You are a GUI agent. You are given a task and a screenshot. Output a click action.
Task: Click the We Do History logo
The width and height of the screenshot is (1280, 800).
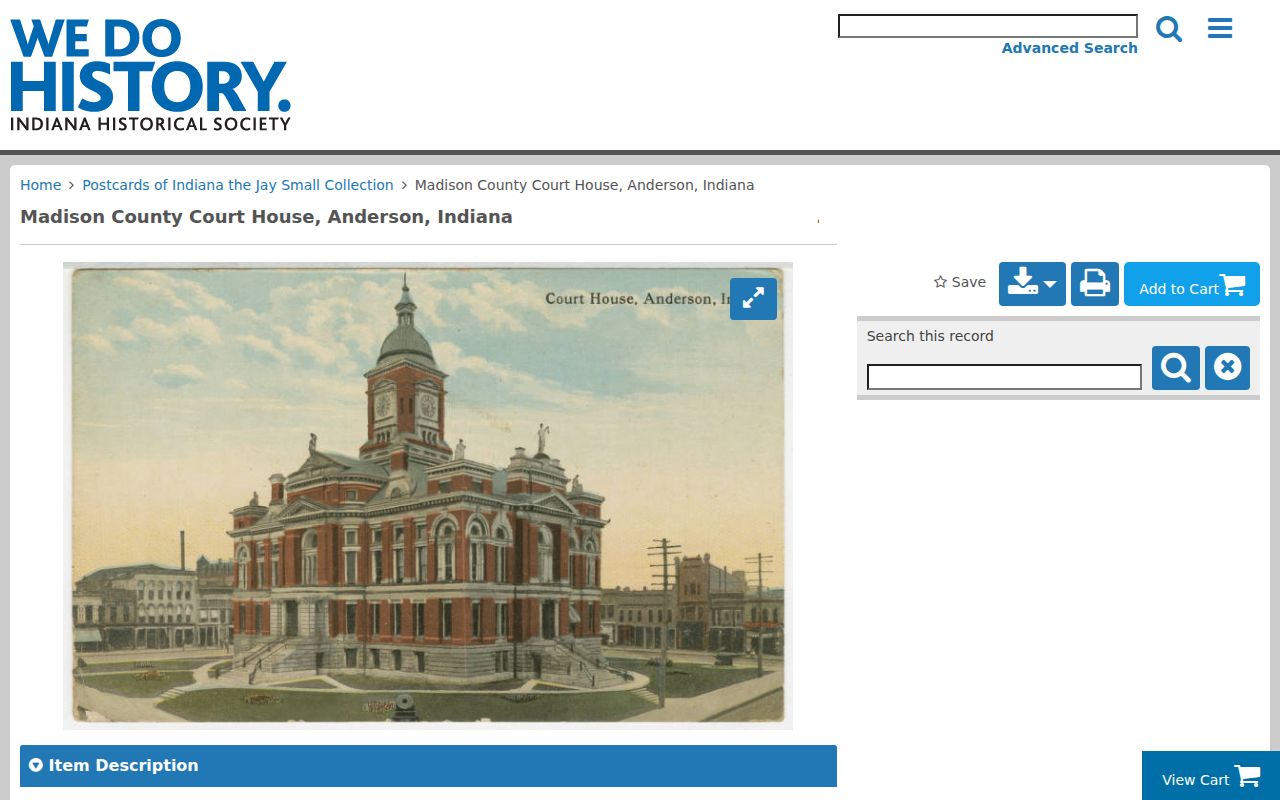coord(151,76)
